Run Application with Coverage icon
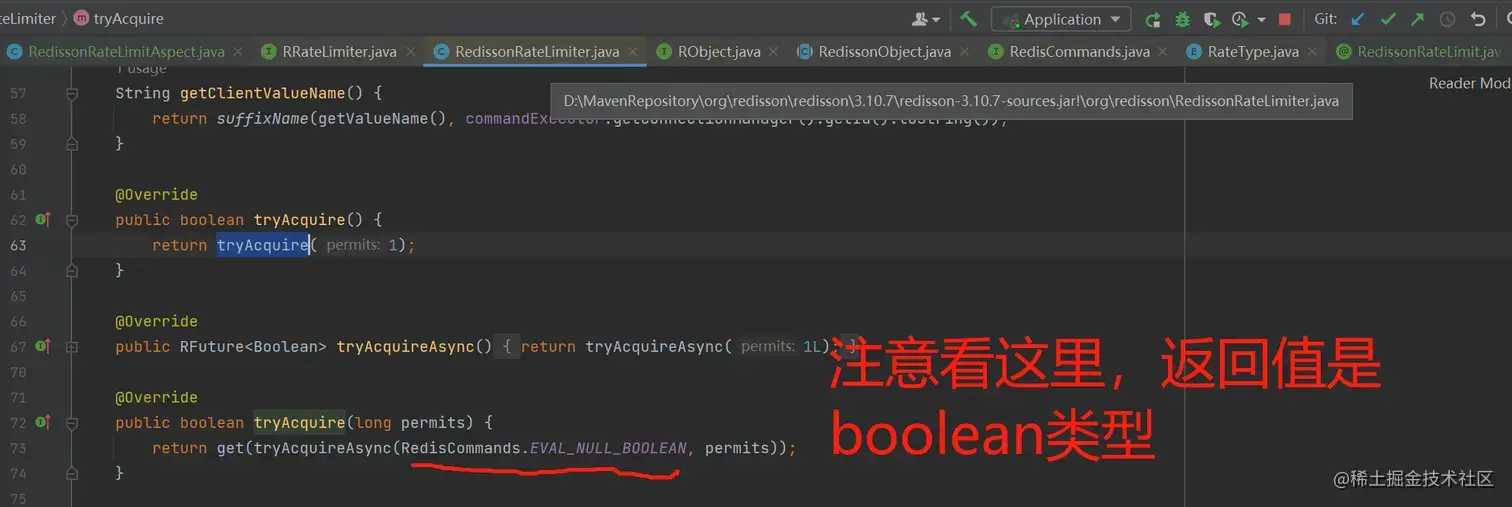Viewport: 1512px width, 507px height. [1211, 19]
